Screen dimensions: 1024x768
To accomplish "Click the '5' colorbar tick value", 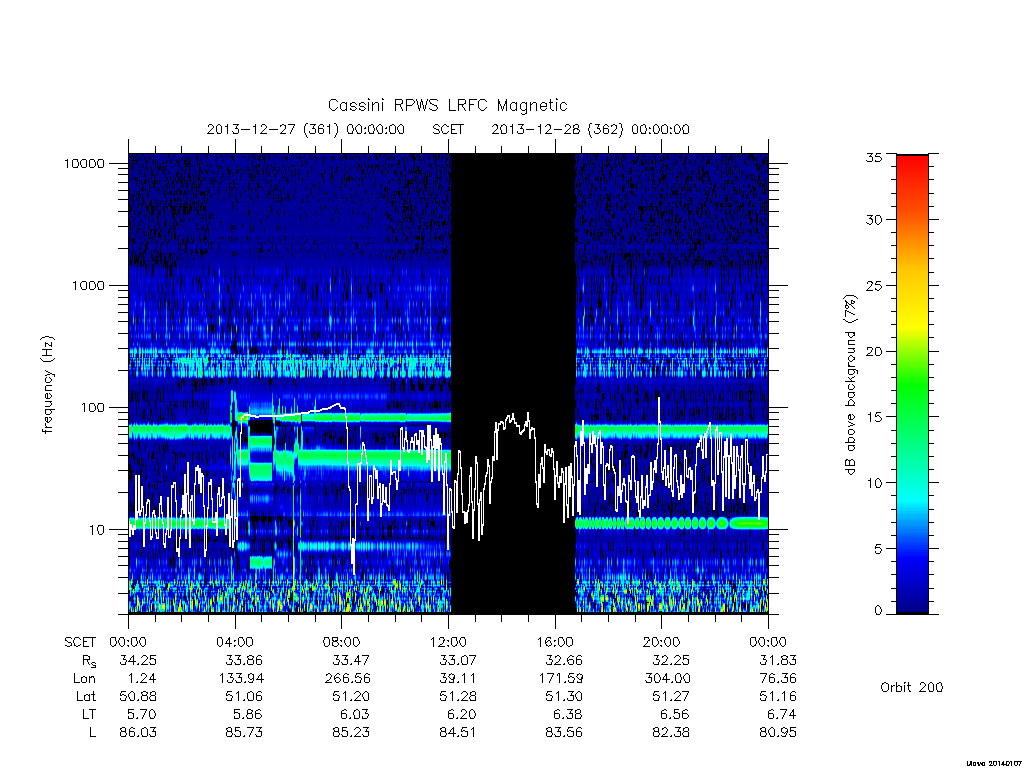I will [x=878, y=549].
